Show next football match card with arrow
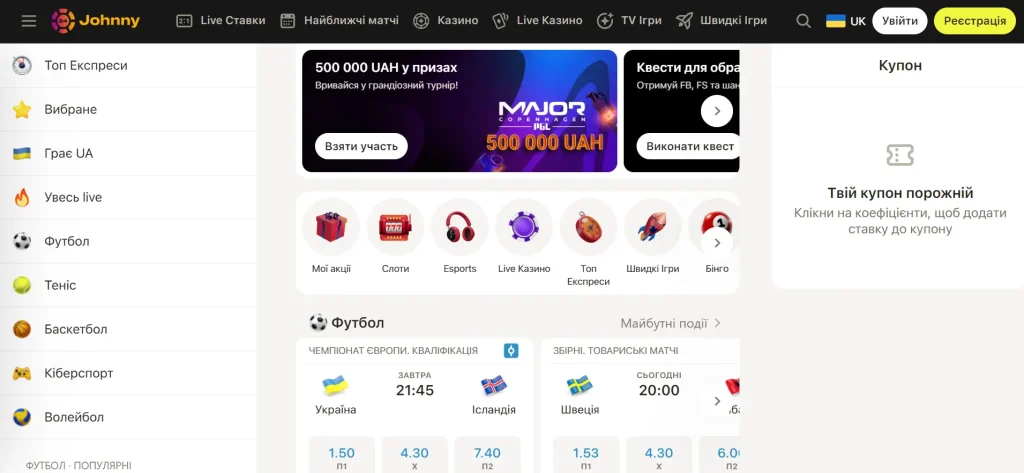This screenshot has height=473, width=1024. click(716, 401)
